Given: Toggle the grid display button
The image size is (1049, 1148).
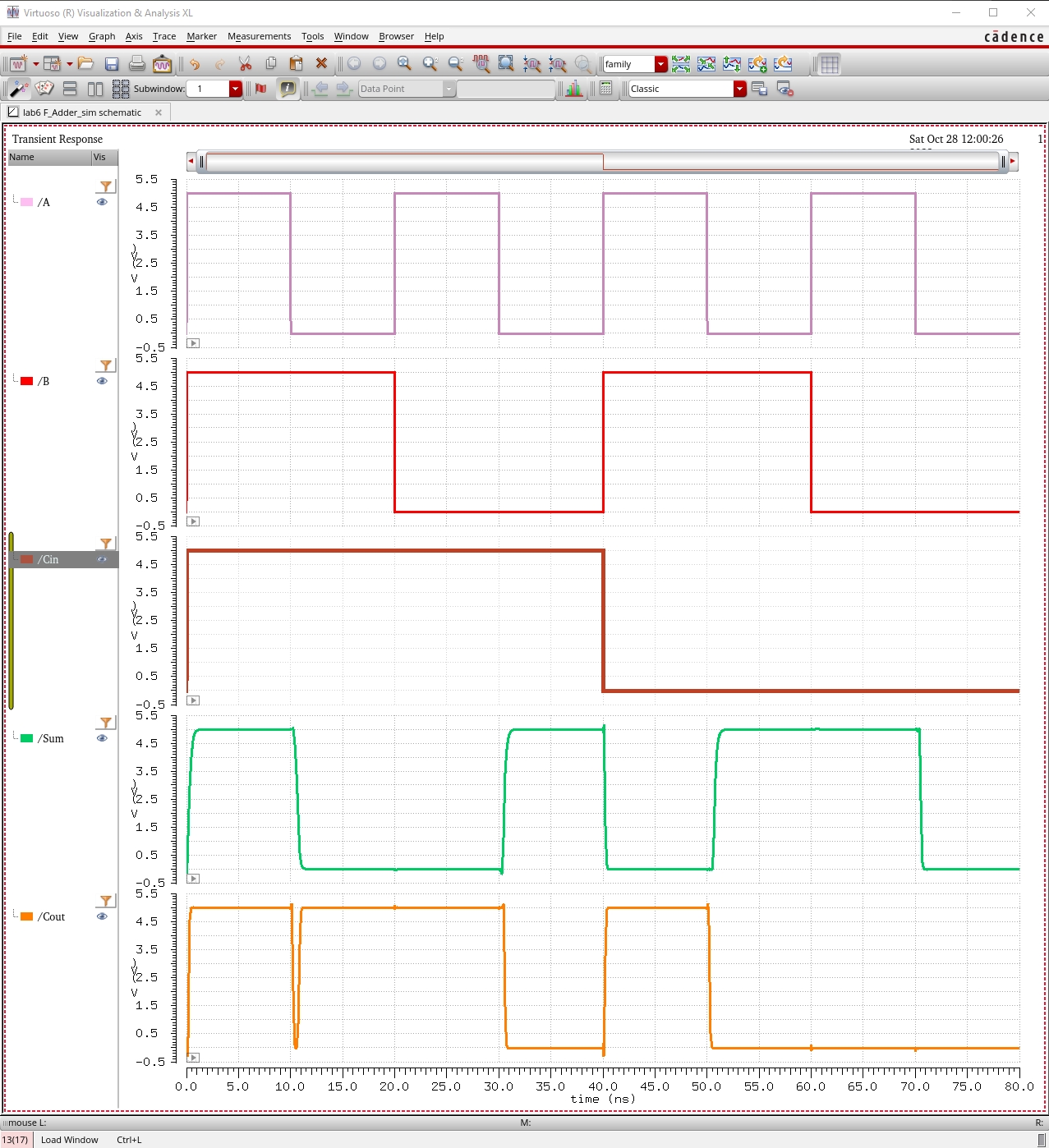Looking at the screenshot, I should pos(830,64).
